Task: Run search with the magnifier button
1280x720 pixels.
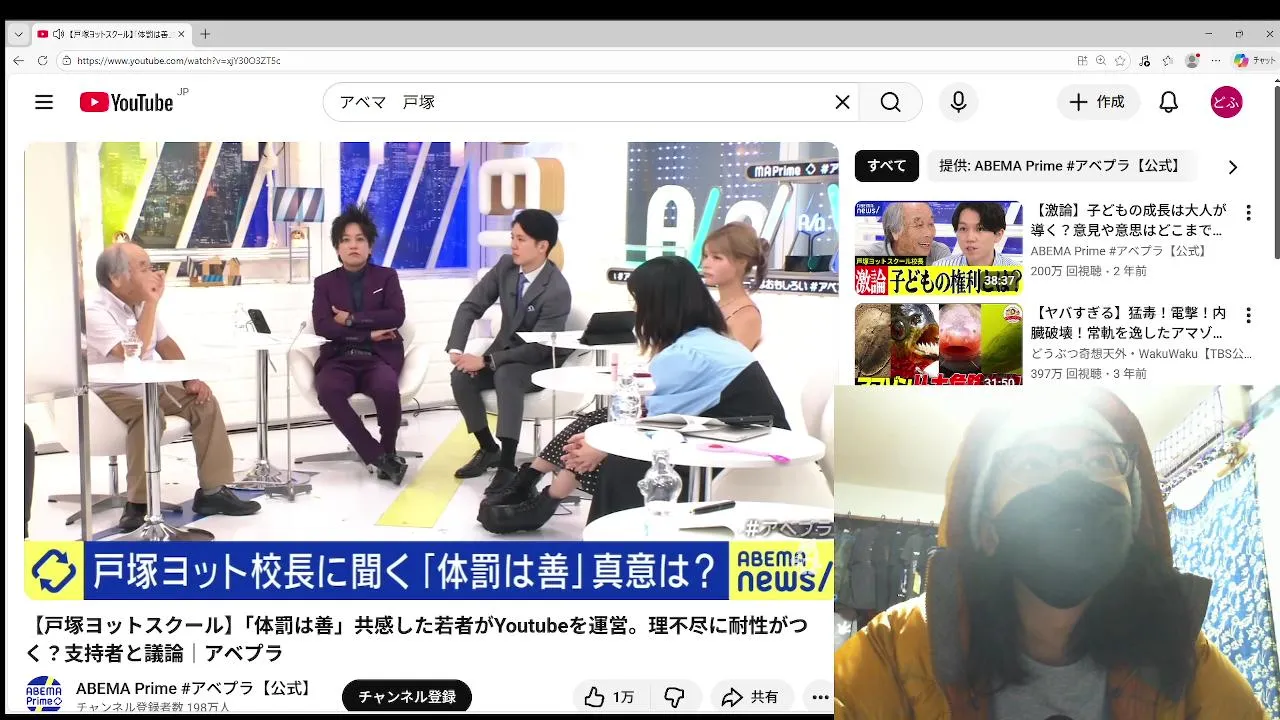Action: [x=890, y=102]
